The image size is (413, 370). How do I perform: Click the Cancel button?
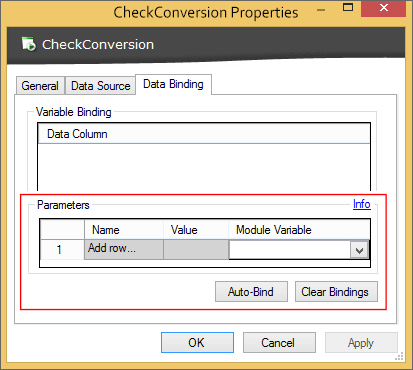click(279, 342)
